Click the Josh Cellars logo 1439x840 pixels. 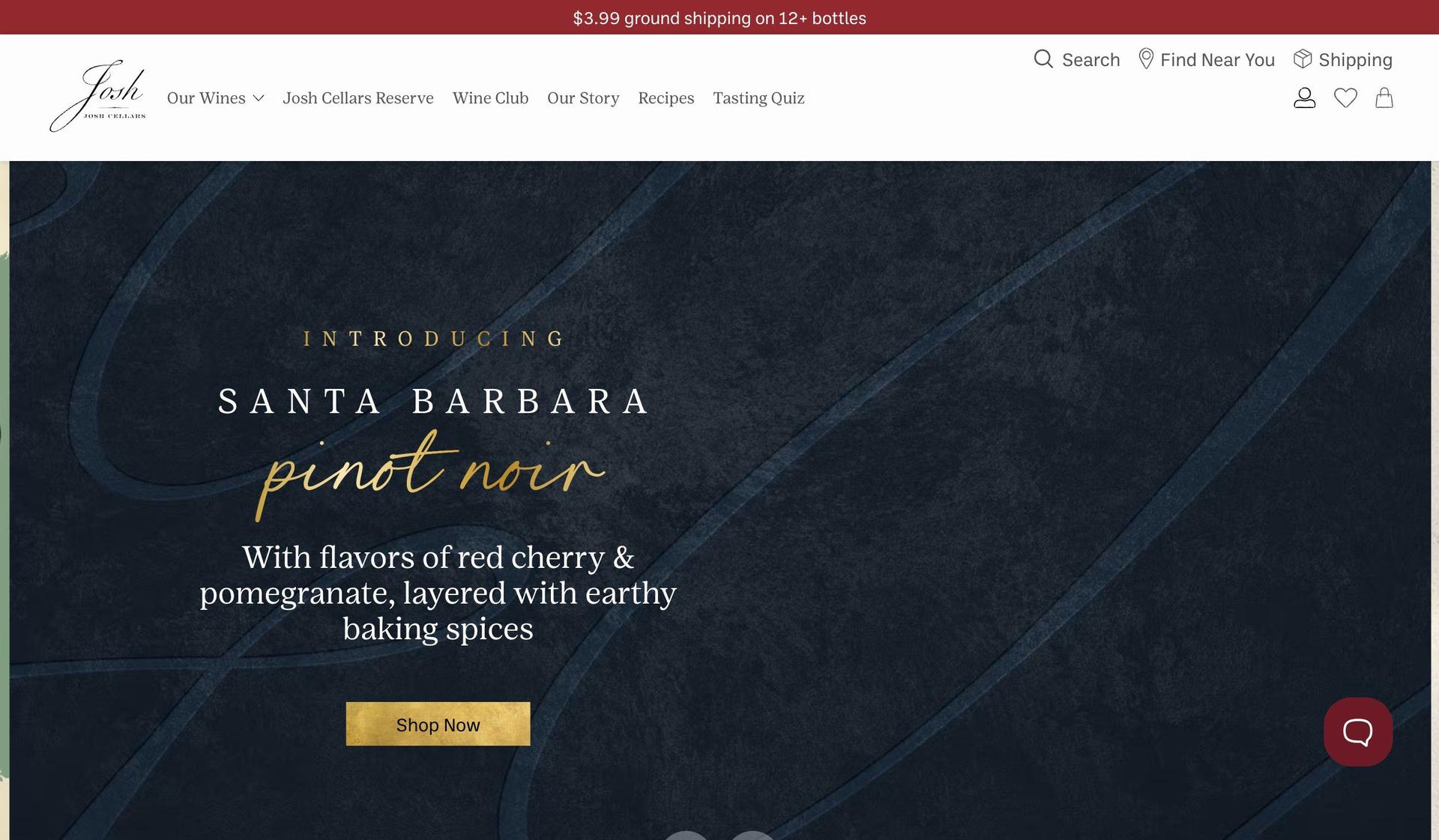click(x=98, y=96)
